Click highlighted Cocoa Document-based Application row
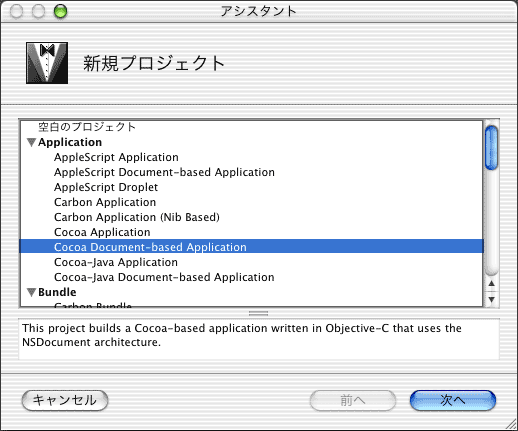Image resolution: width=518 pixels, height=431 pixels. pyautogui.click(x=252, y=246)
